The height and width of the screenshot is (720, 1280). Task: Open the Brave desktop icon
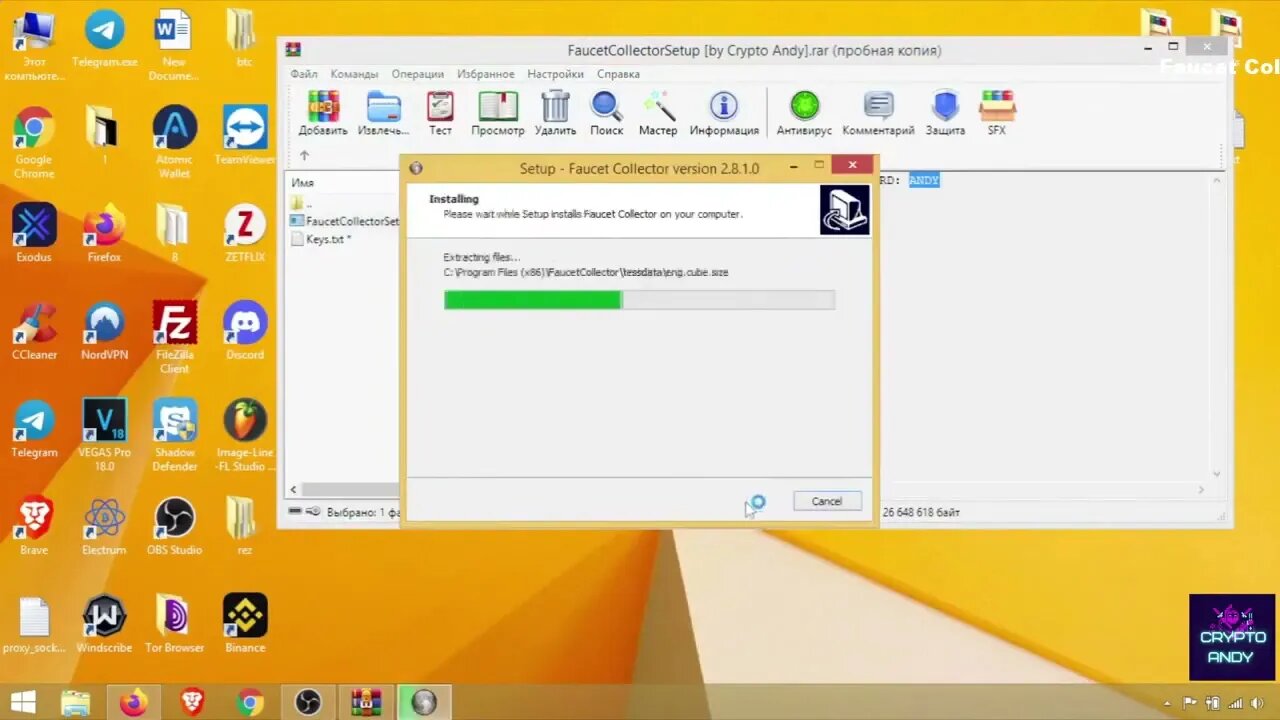point(34,527)
